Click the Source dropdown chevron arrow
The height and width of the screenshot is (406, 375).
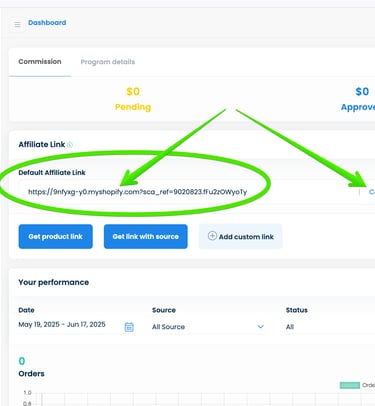click(261, 326)
